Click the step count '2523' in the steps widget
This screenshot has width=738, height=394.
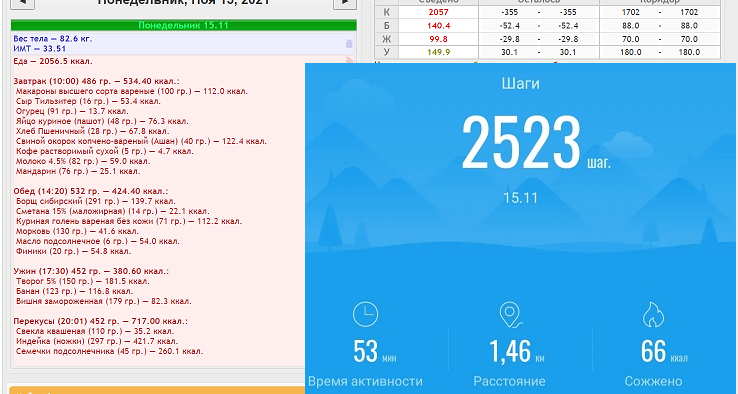click(x=521, y=143)
